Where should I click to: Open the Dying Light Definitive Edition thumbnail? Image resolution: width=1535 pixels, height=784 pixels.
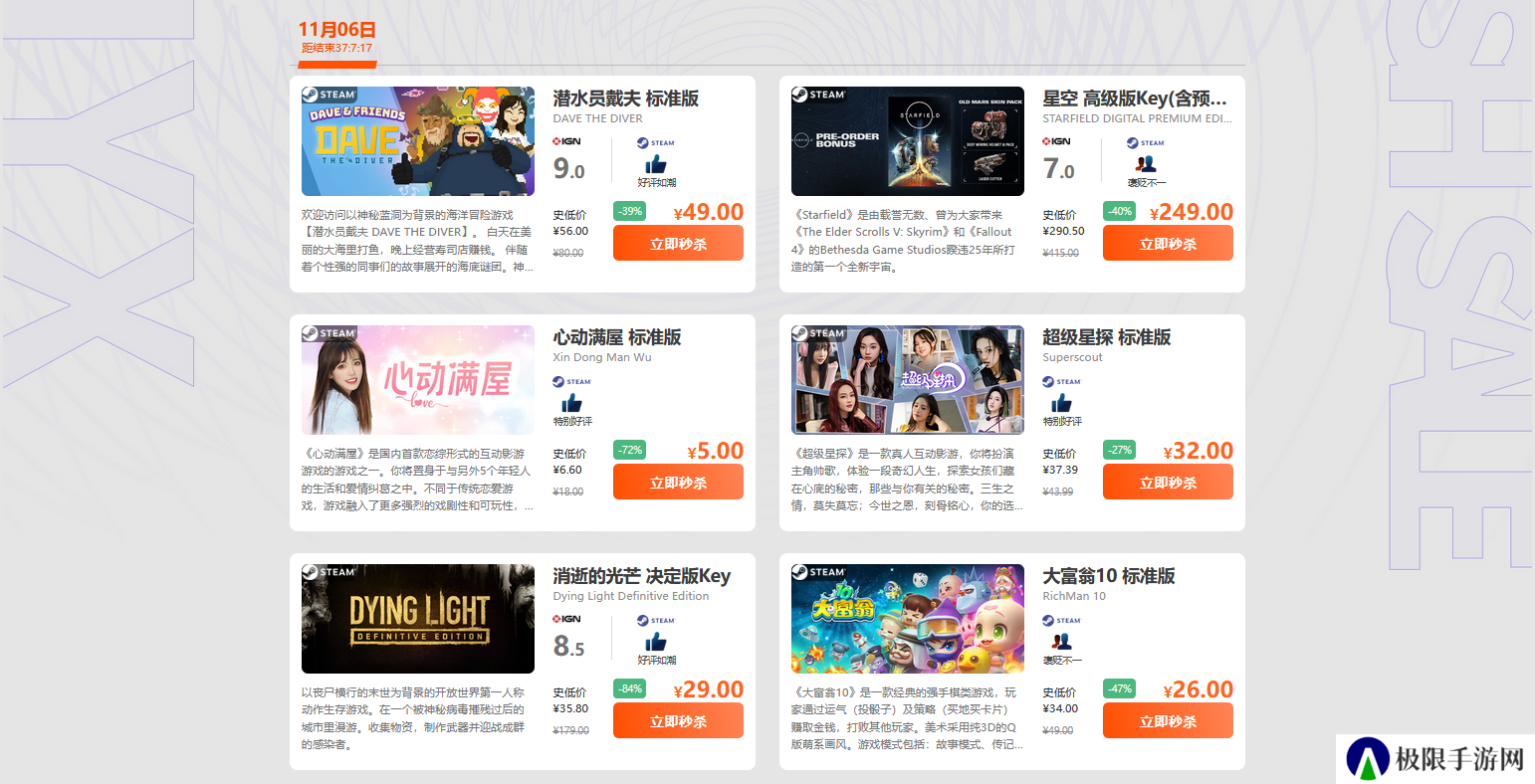click(x=418, y=619)
